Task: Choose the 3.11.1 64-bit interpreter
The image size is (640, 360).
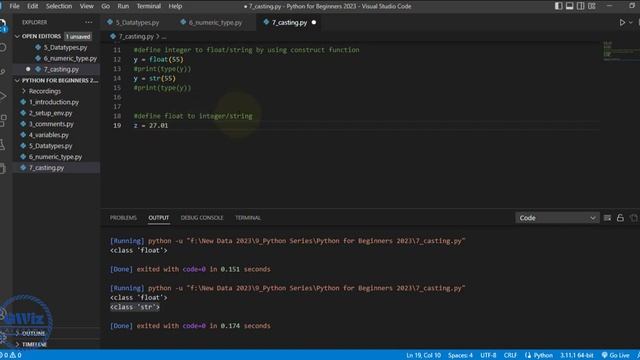Action: 576,355
